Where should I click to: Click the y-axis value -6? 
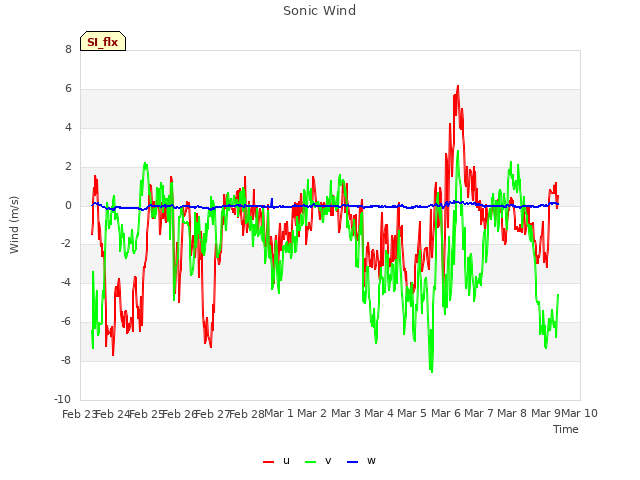67,322
